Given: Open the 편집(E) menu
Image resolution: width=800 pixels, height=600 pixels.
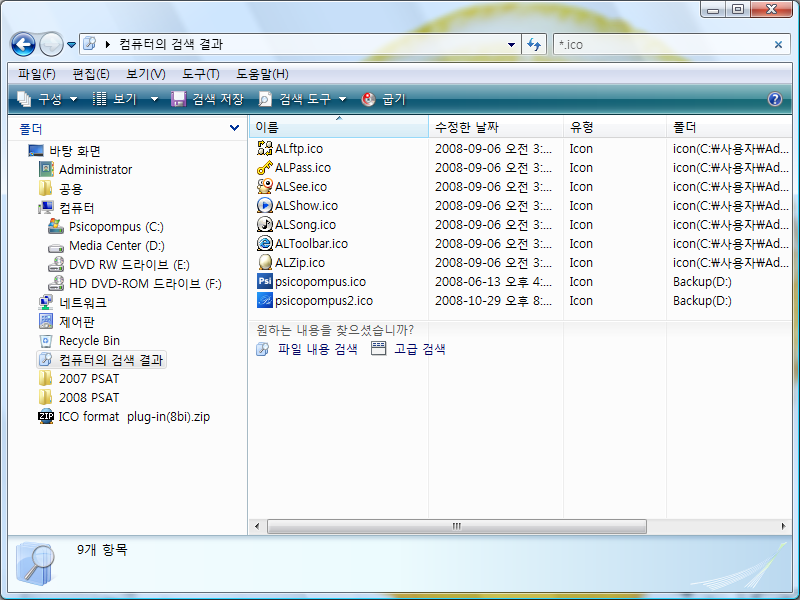Looking at the screenshot, I should 91,74.
